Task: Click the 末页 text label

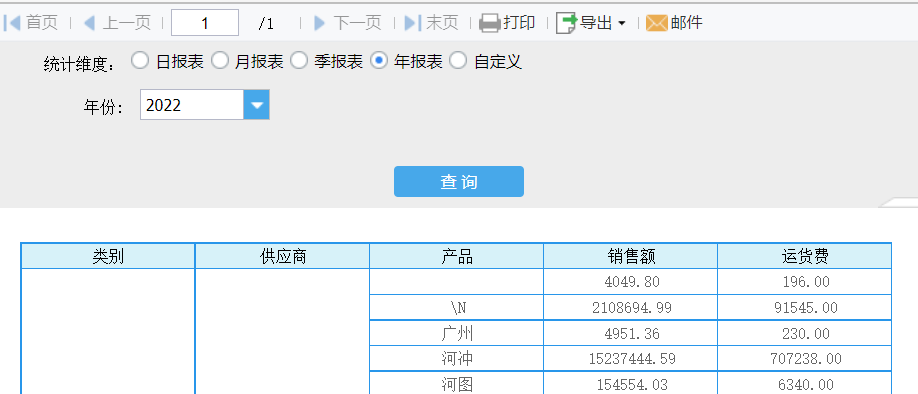Action: [442, 23]
